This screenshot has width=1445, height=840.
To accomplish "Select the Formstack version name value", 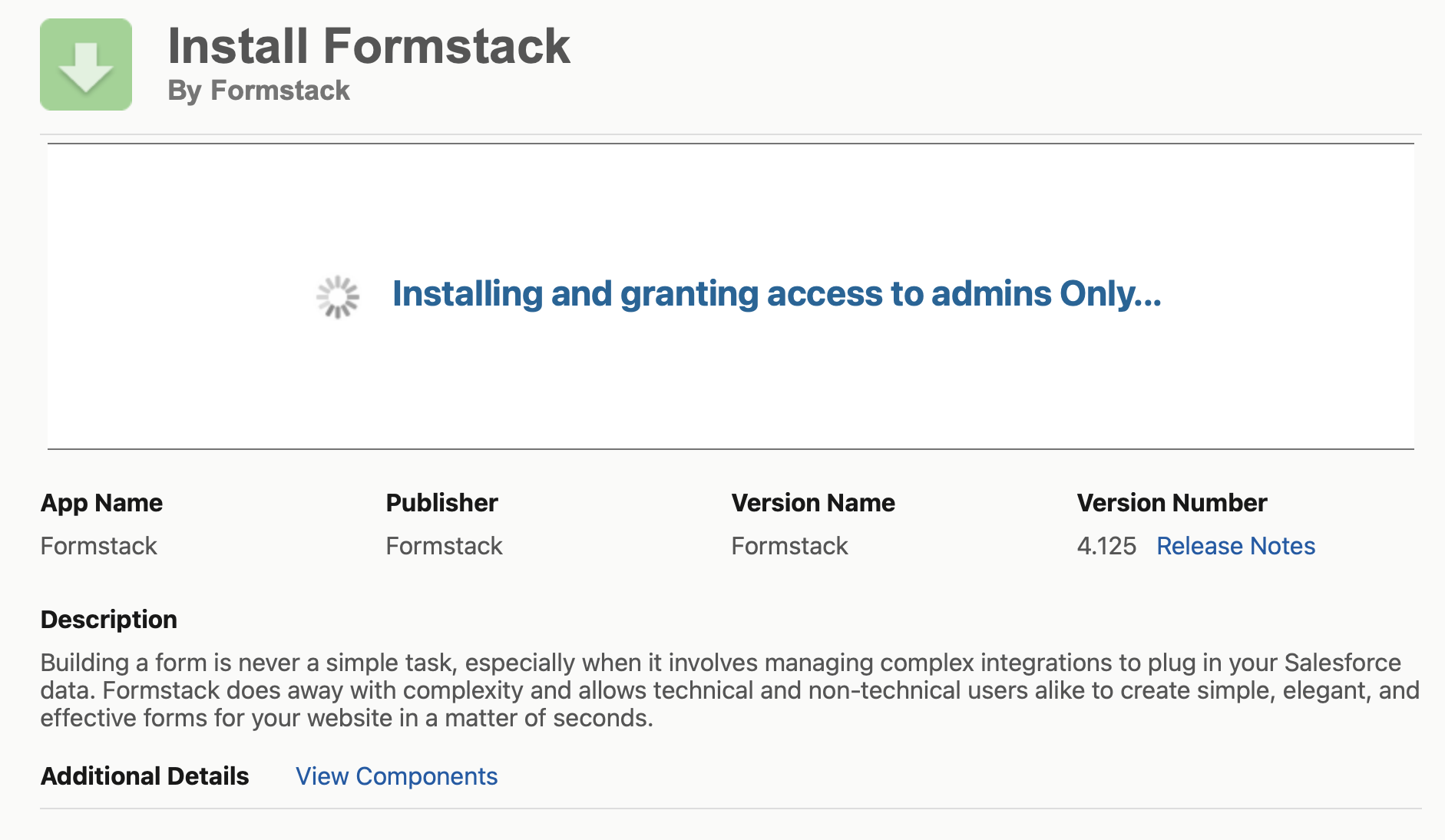I will click(789, 546).
